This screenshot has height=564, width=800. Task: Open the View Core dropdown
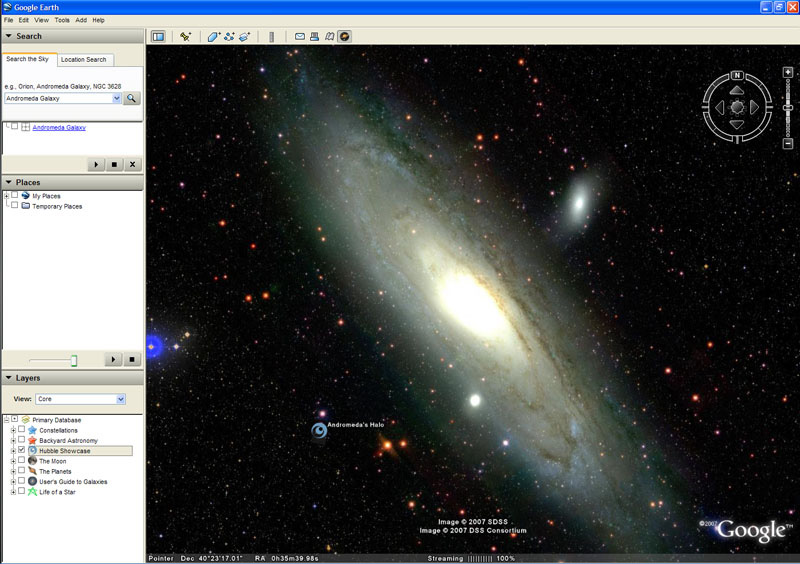[x=120, y=399]
